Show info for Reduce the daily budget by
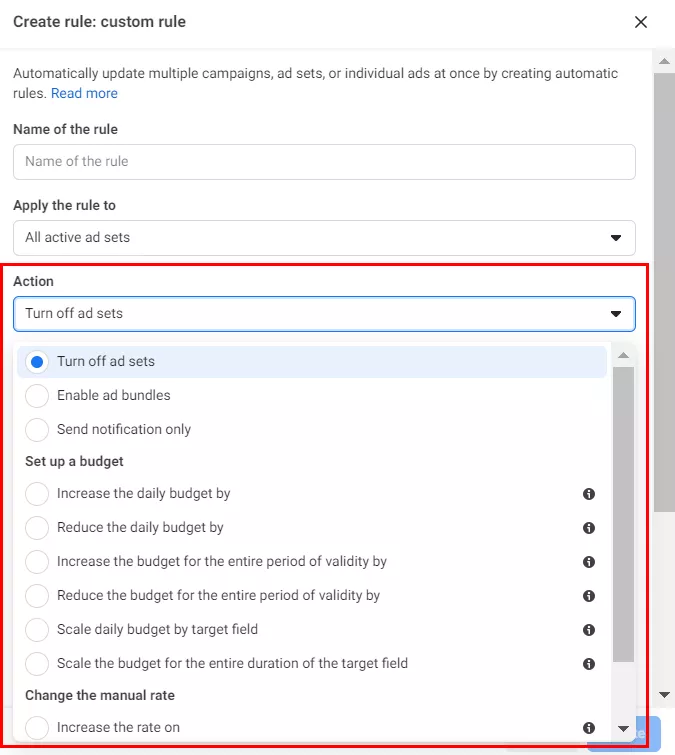This screenshot has height=755, width=675. tap(588, 528)
